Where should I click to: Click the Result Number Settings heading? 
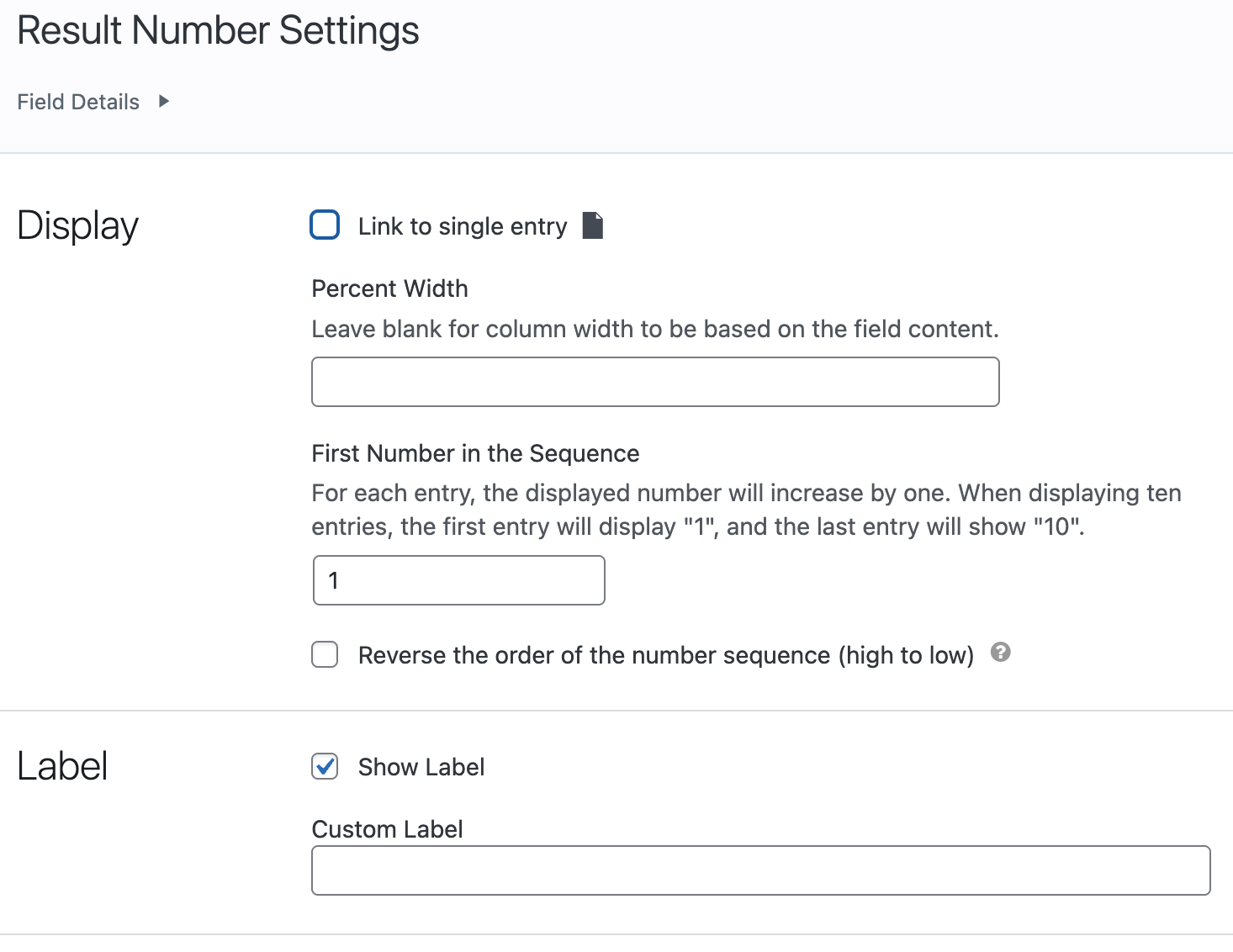(217, 30)
